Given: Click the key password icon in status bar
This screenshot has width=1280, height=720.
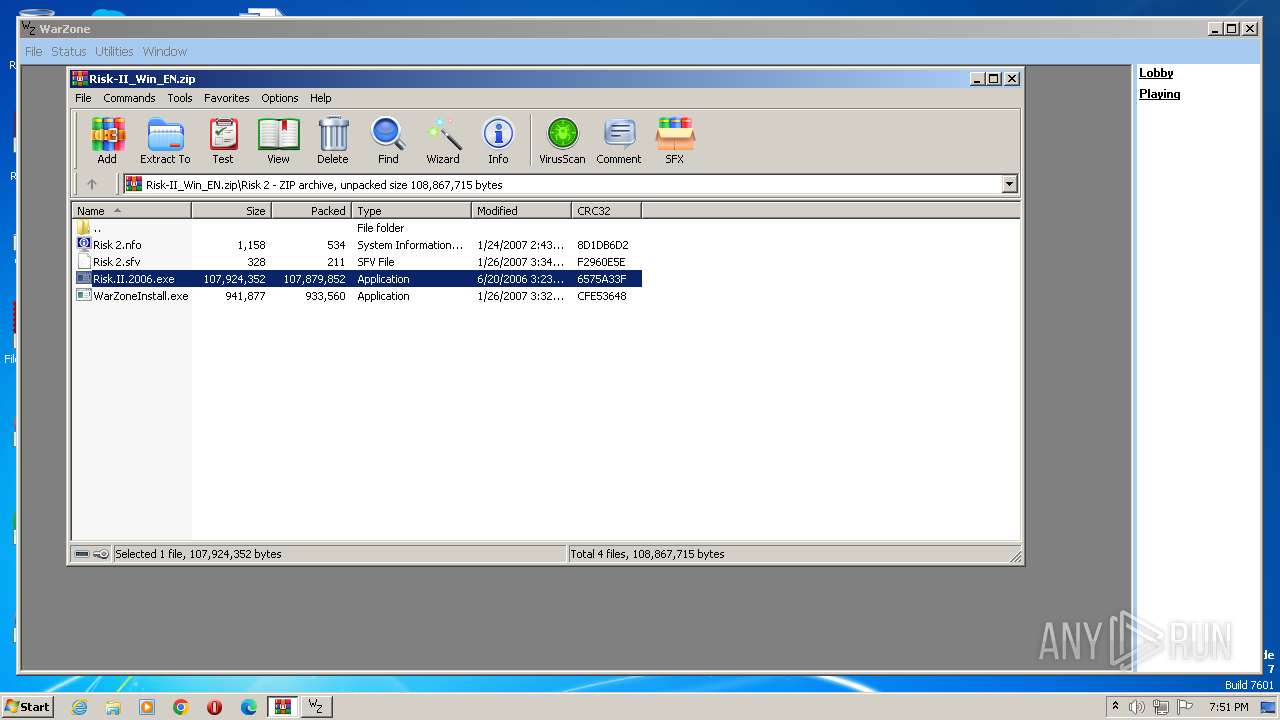Looking at the screenshot, I should point(101,554).
